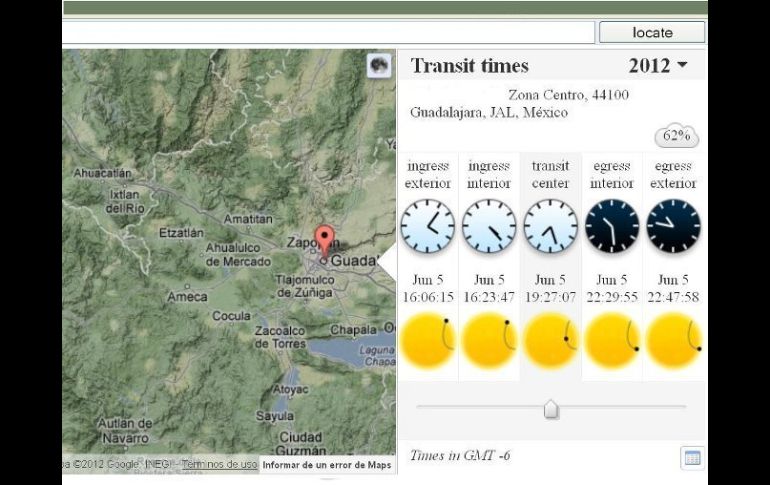Click the egress exterior dark clock
This screenshot has height=485, width=770.
(x=673, y=226)
